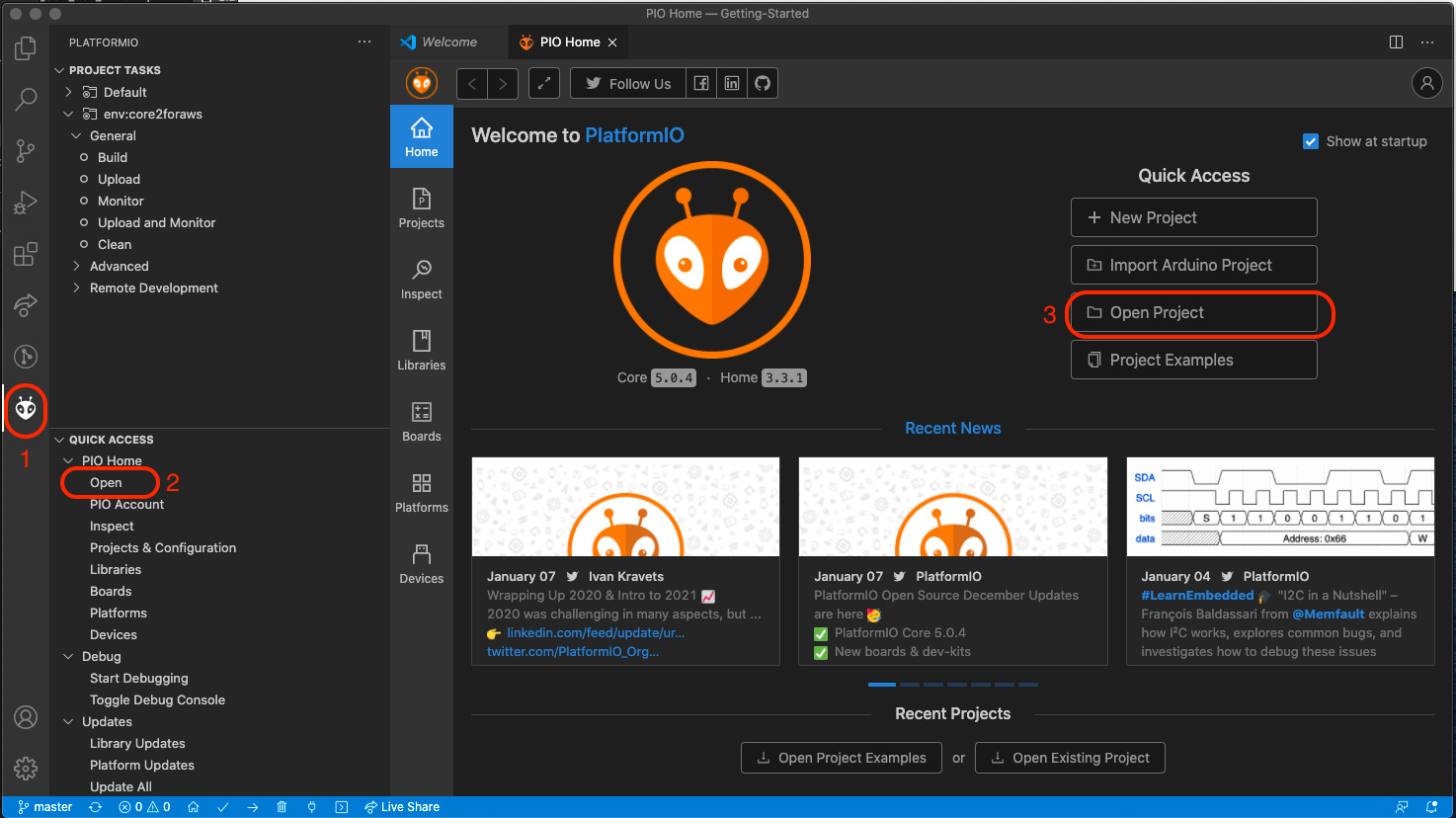Collapse the Debug section in Quick Access

[69, 656]
